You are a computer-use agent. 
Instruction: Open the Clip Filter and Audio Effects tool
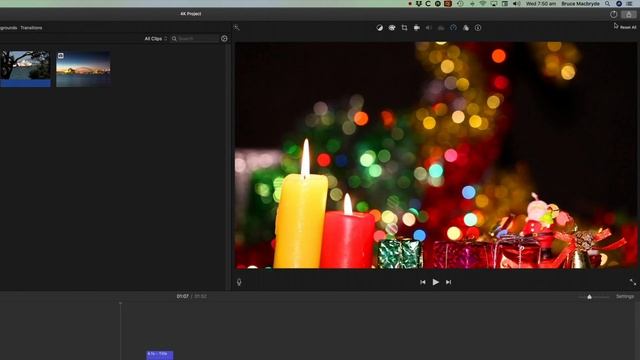point(466,28)
